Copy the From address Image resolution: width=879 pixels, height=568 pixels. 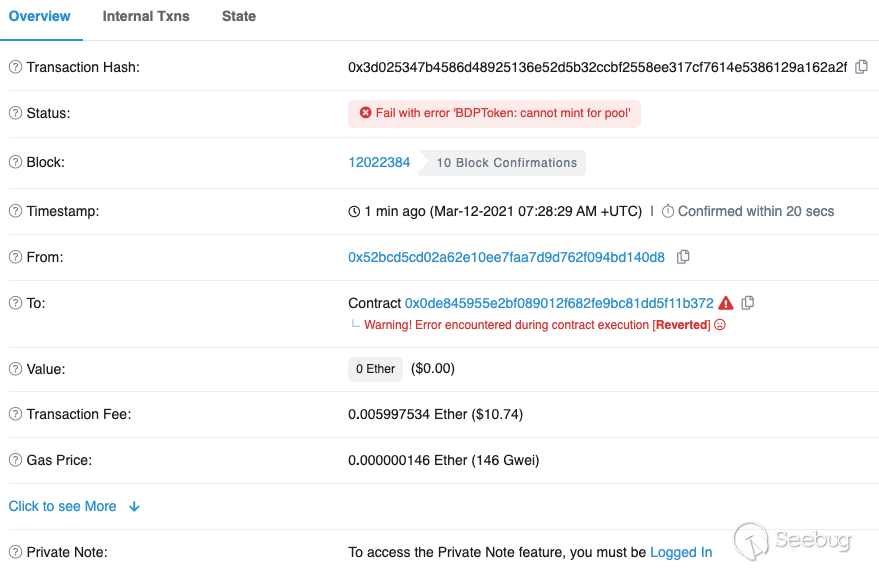683,257
